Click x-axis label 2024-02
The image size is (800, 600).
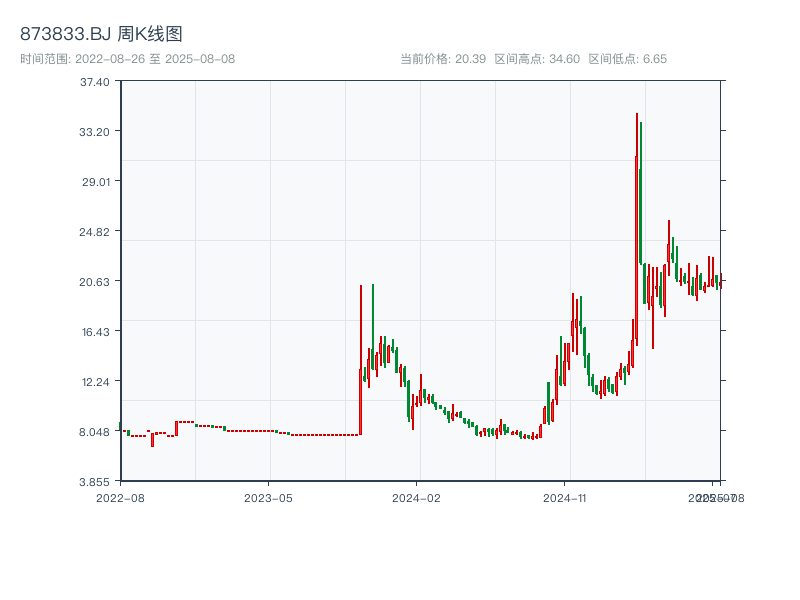coord(416,498)
